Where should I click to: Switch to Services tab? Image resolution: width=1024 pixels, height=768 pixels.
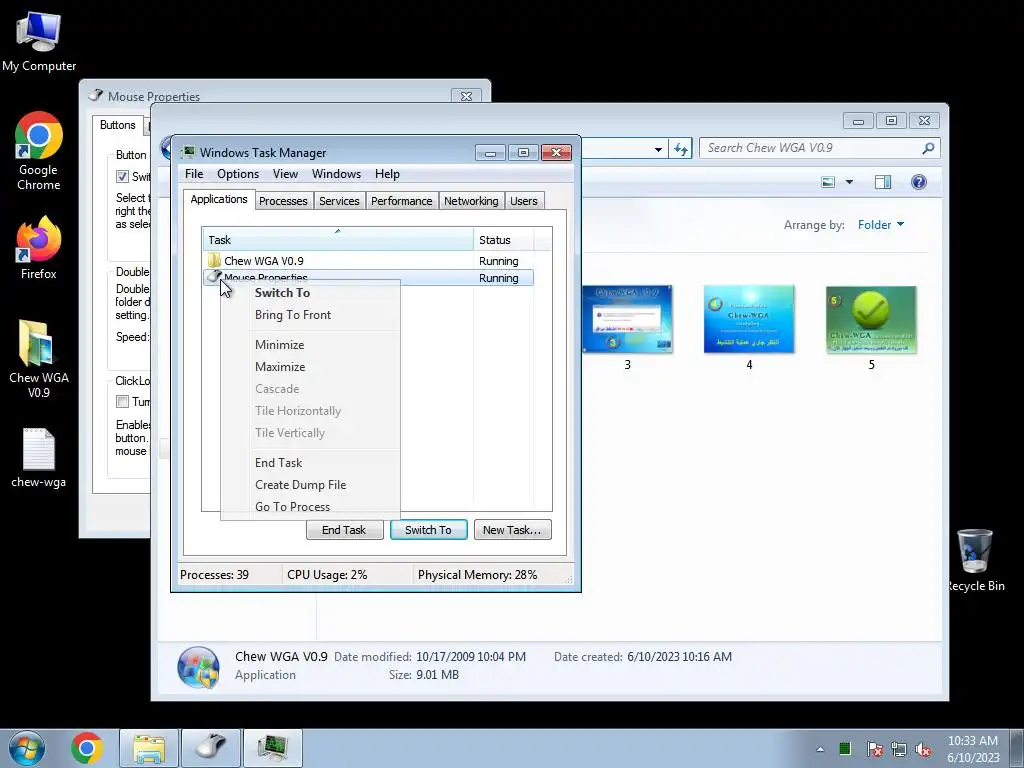click(339, 201)
